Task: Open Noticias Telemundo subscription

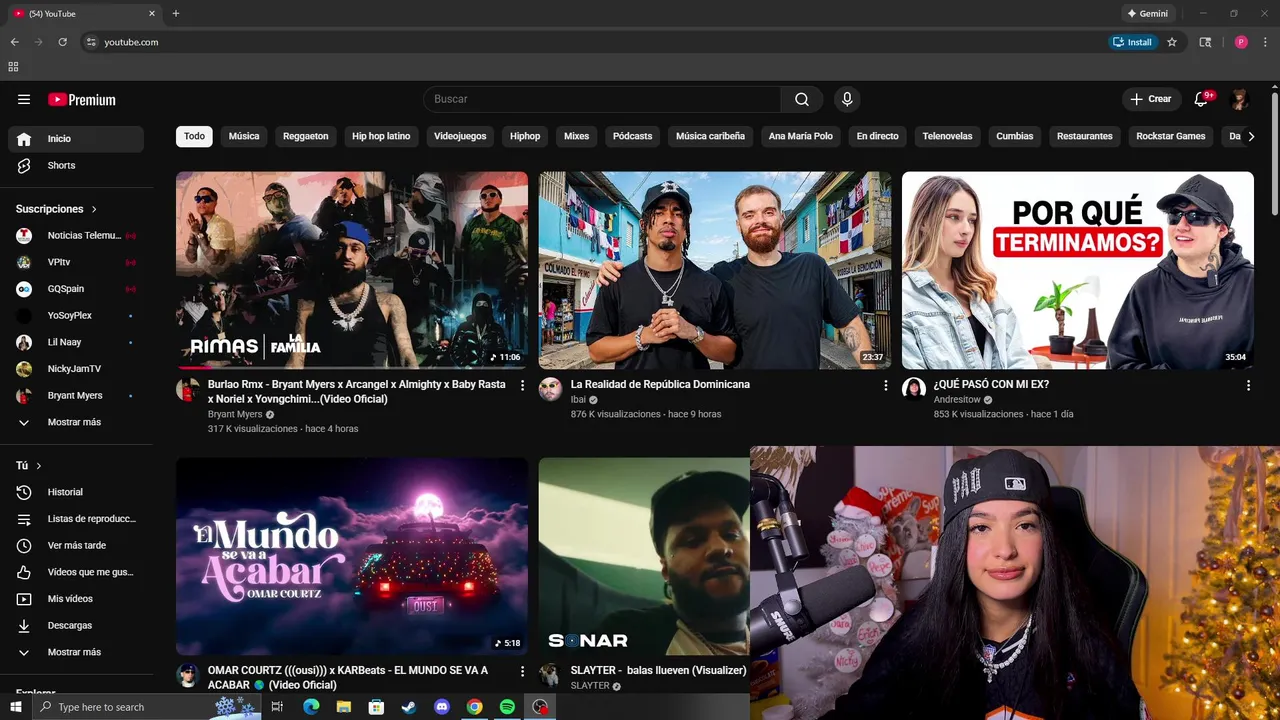Action: tap(76, 235)
